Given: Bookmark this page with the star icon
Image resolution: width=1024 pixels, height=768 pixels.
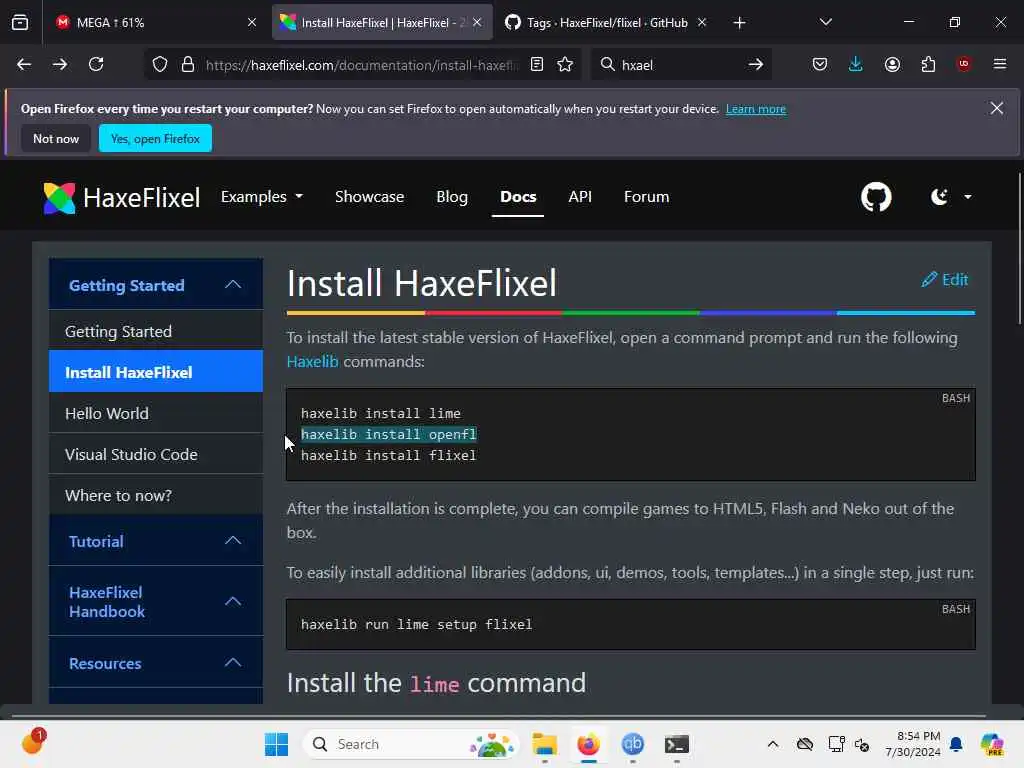Looking at the screenshot, I should point(565,64).
